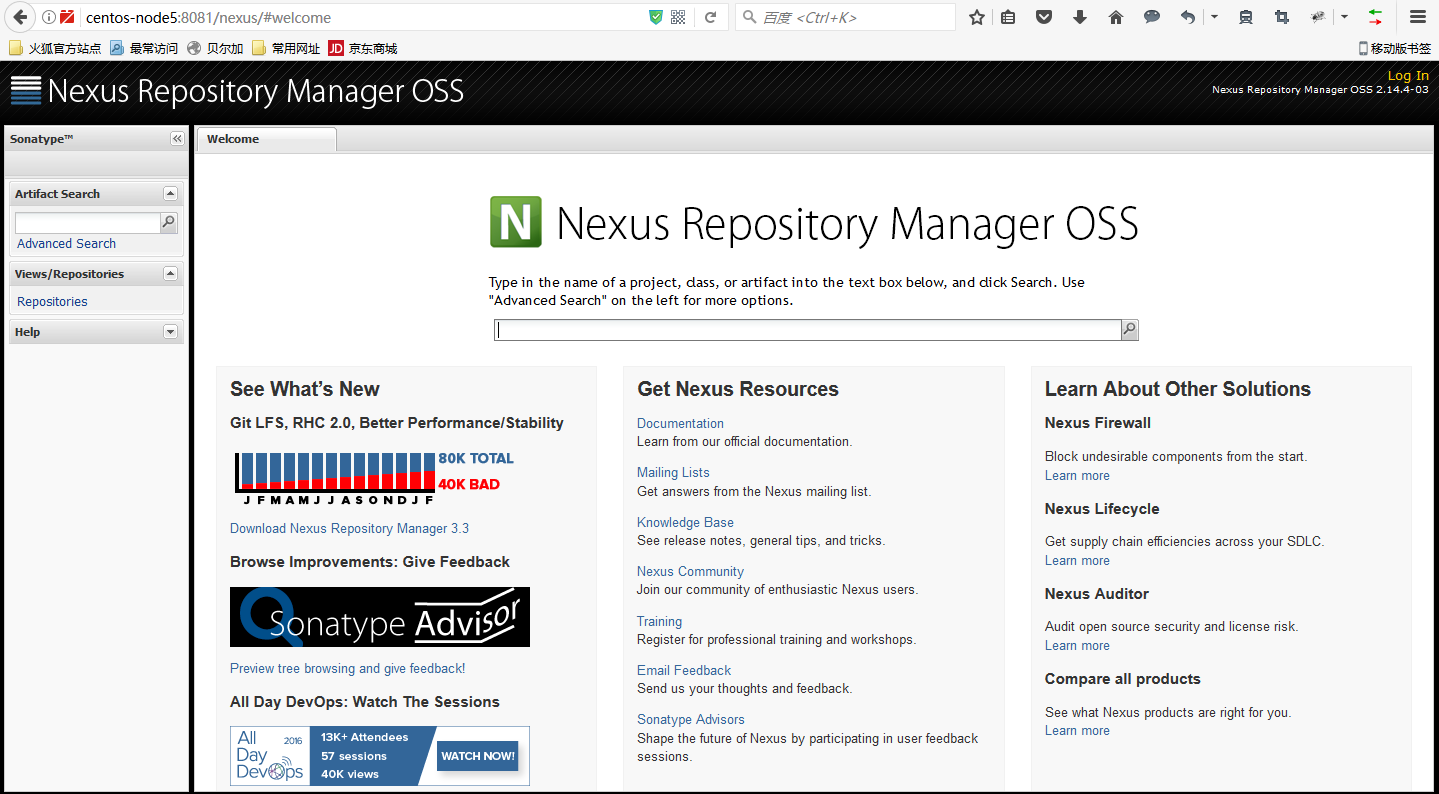Open the 贝尔加 bookmark

(x=216, y=48)
